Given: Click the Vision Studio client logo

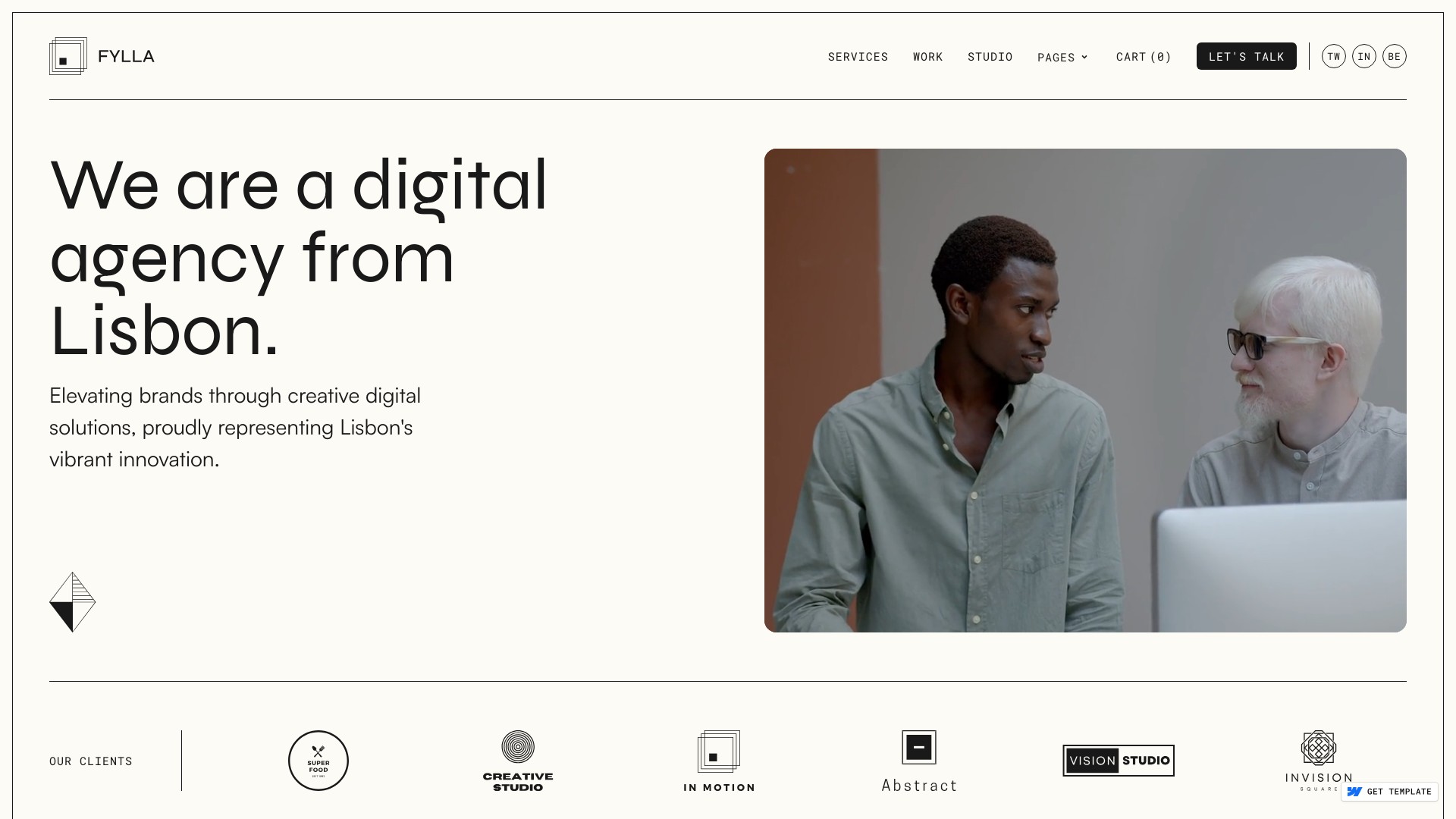Looking at the screenshot, I should click(x=1119, y=760).
